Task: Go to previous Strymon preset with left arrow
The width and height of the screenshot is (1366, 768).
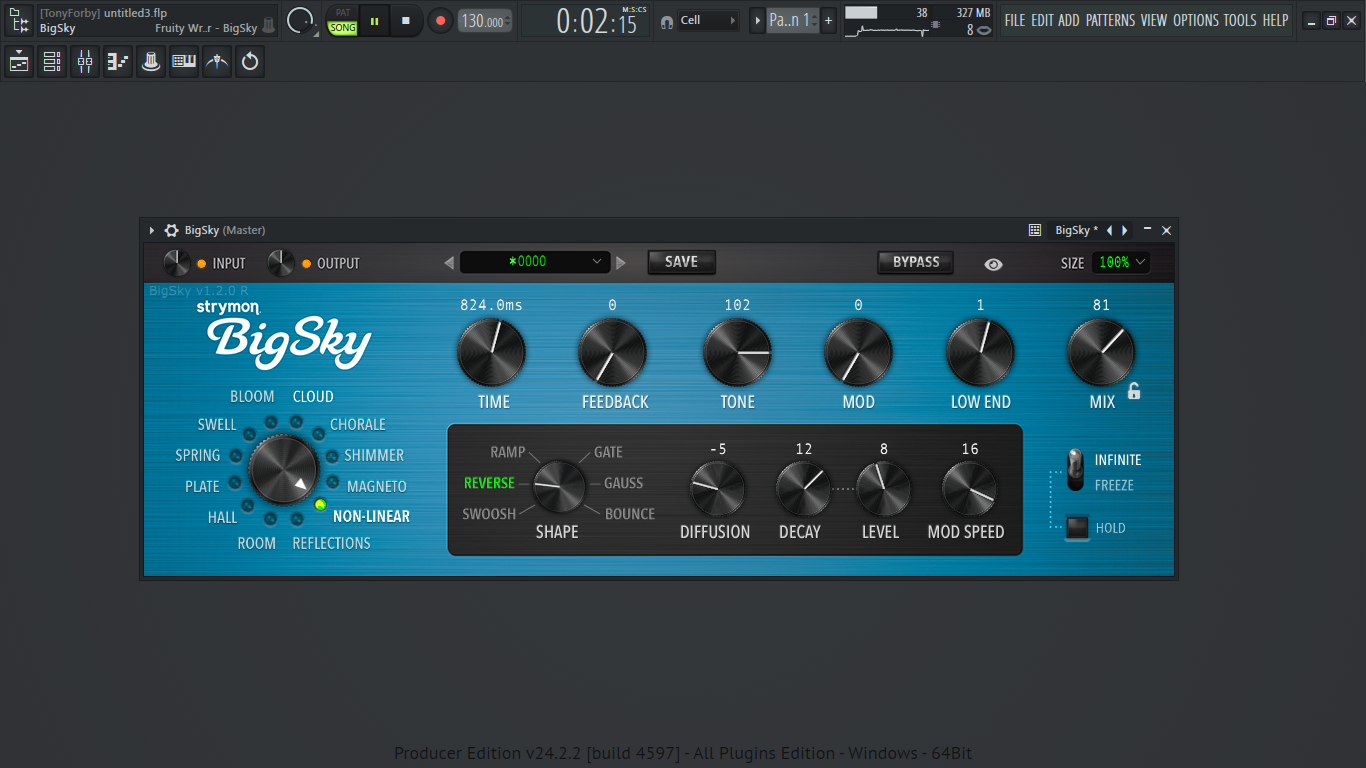Action: point(449,263)
